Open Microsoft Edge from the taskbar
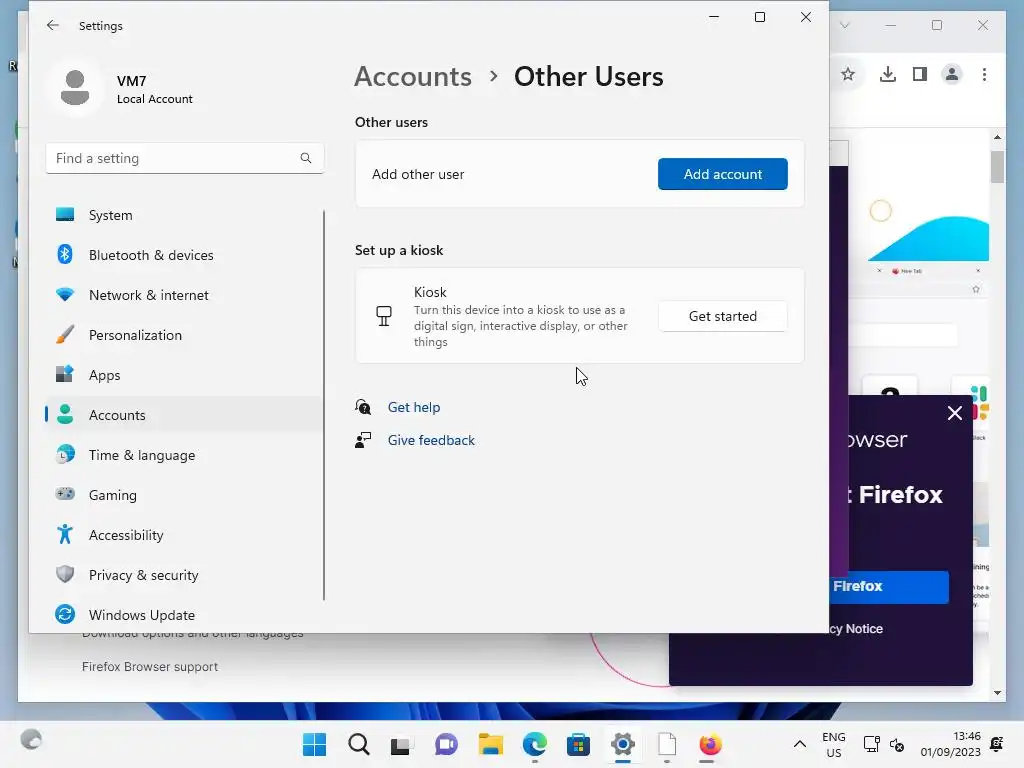The height and width of the screenshot is (768, 1024). (535, 744)
